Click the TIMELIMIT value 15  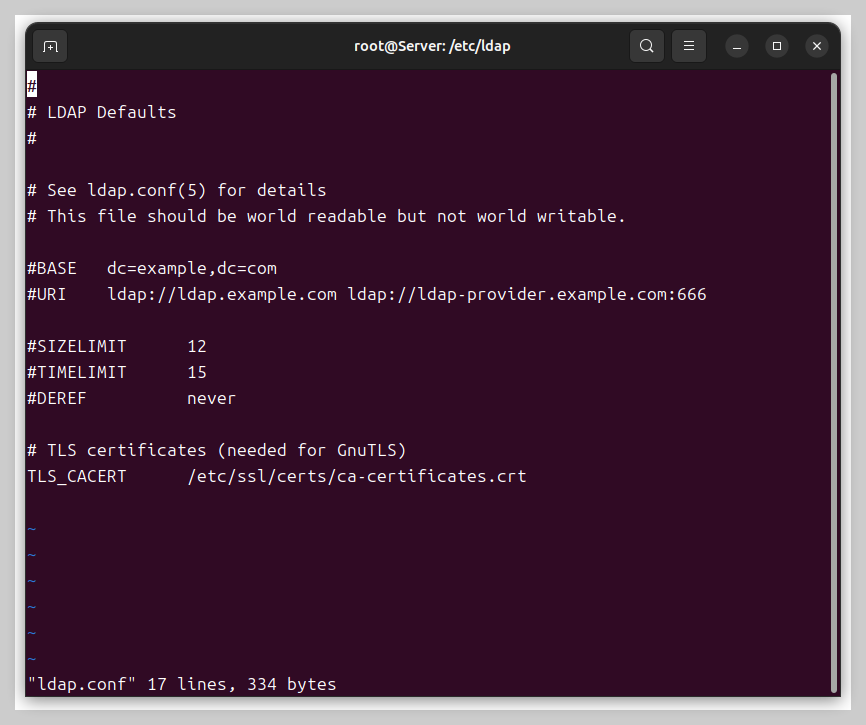click(197, 372)
